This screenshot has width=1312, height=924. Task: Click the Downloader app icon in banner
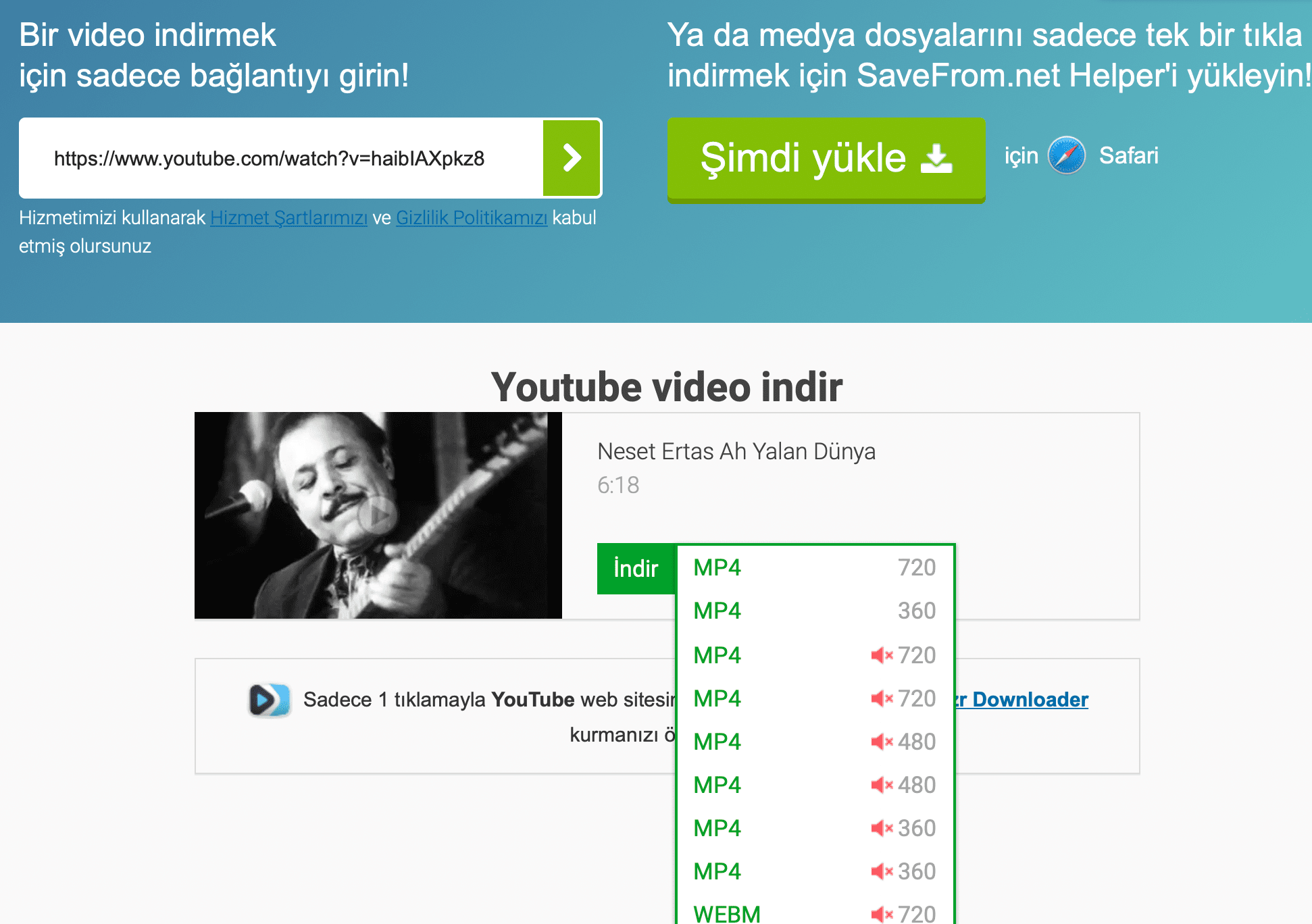270,700
